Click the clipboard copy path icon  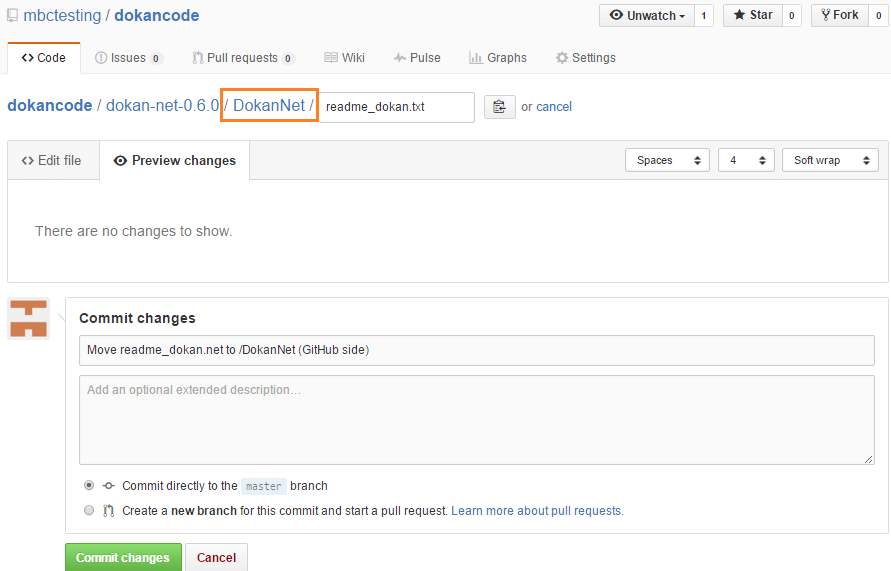tap(499, 107)
